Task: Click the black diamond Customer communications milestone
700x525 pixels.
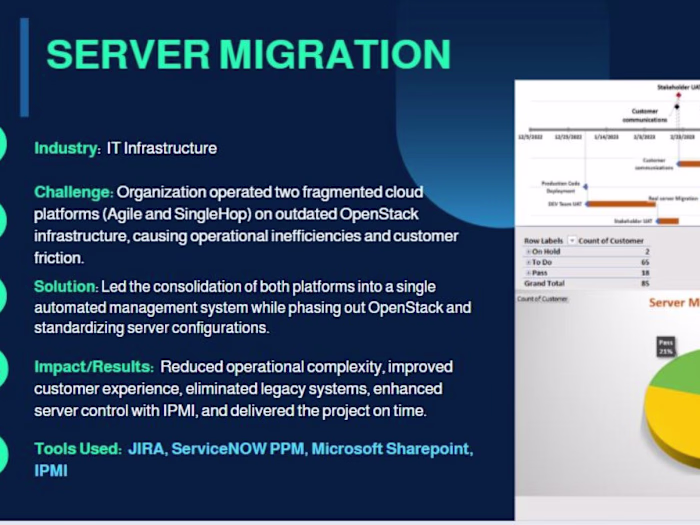Action: tap(677, 107)
